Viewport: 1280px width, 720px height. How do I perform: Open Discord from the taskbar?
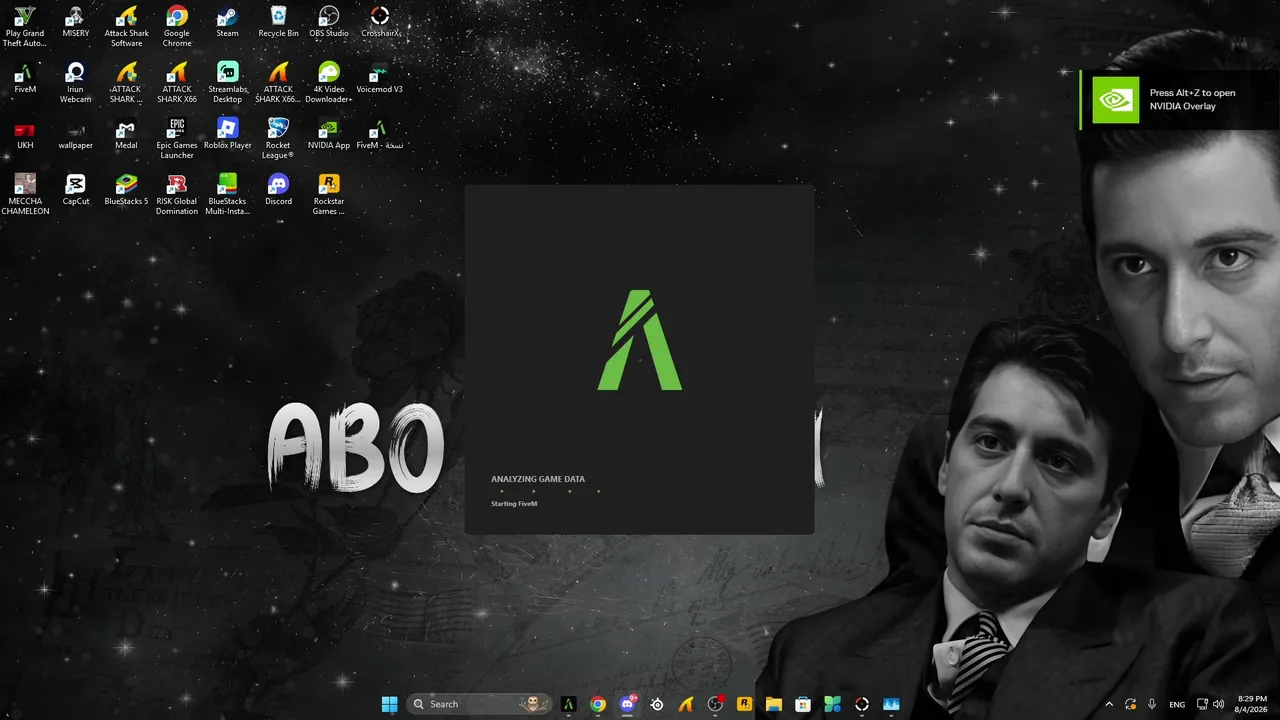click(x=628, y=704)
